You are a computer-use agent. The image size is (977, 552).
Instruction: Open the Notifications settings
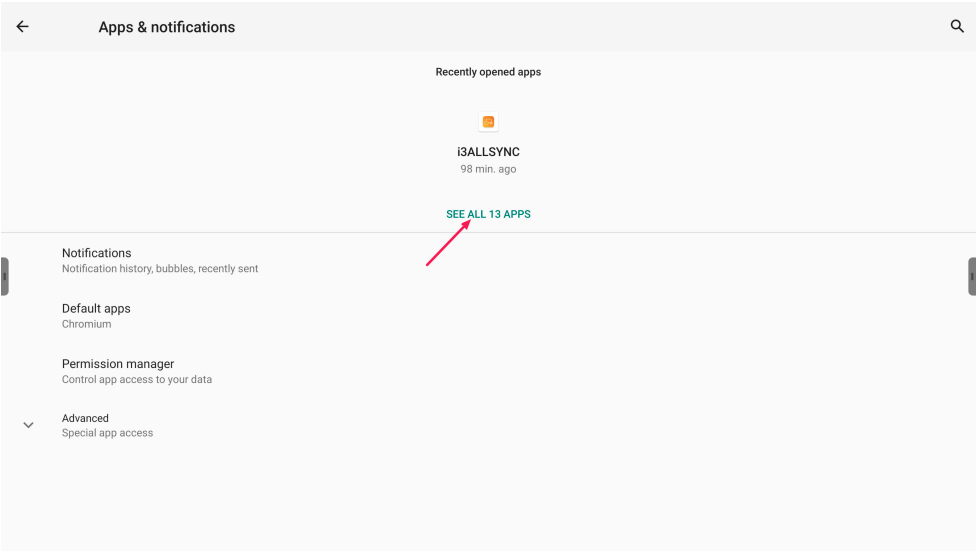[97, 253]
